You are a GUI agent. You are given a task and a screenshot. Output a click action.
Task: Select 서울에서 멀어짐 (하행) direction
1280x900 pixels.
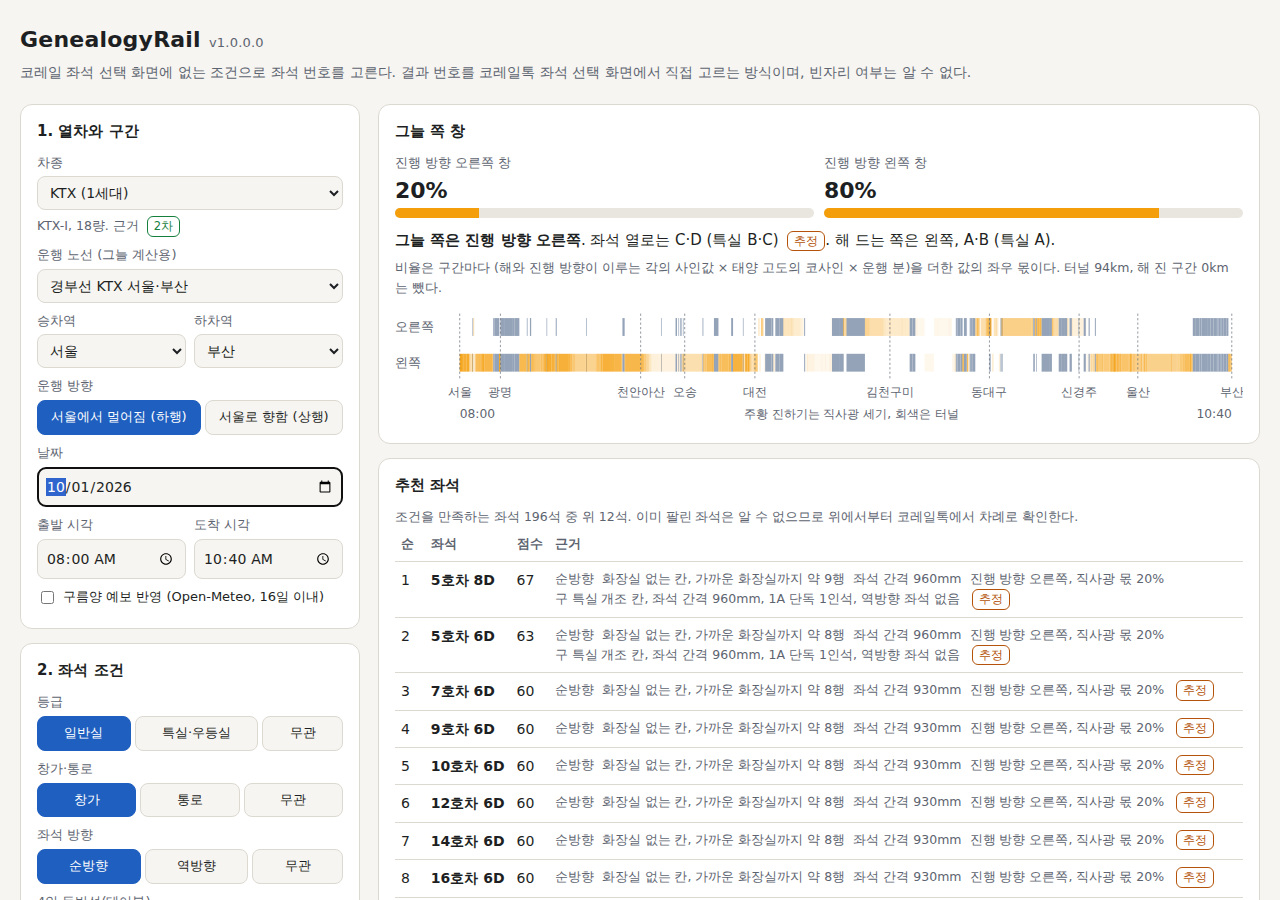(119, 417)
